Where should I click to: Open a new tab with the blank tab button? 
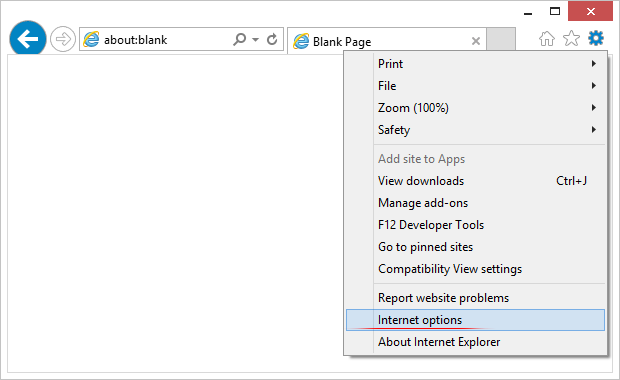tap(501, 39)
